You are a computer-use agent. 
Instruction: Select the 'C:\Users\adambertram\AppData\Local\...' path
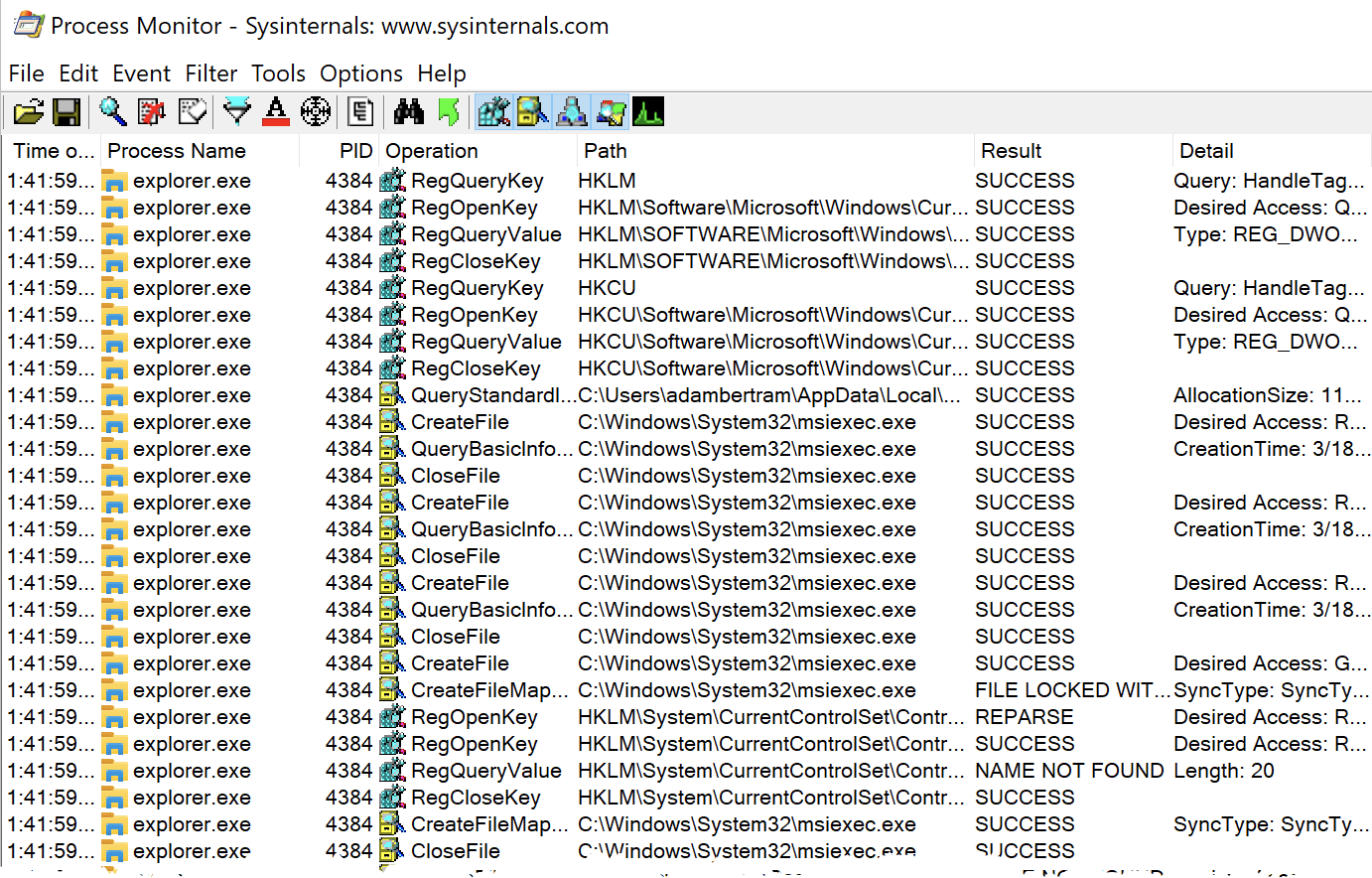coord(769,395)
